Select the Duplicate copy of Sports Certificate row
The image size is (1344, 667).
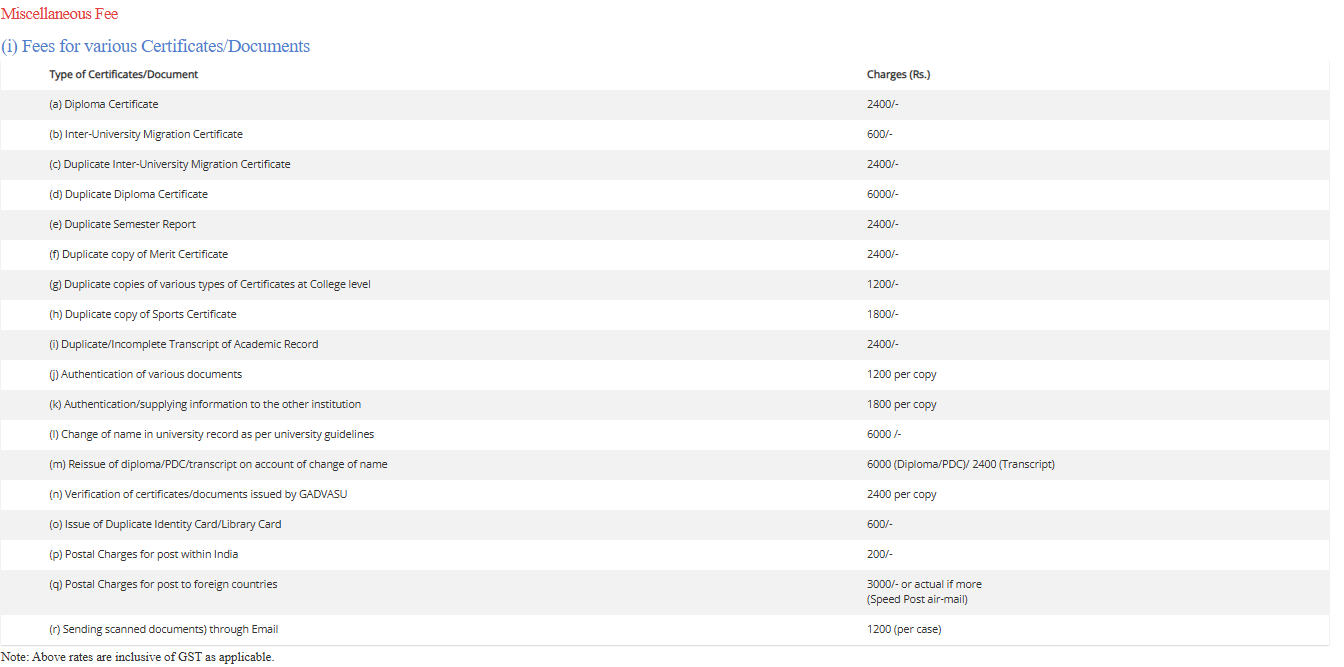[142, 315]
